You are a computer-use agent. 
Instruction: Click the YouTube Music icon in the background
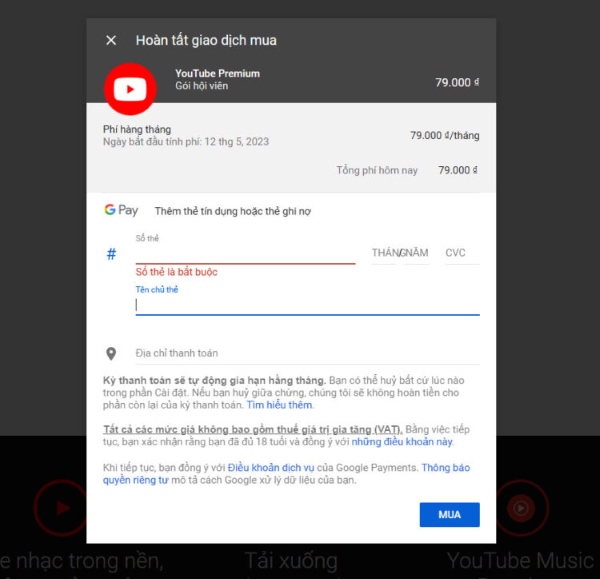click(x=521, y=508)
